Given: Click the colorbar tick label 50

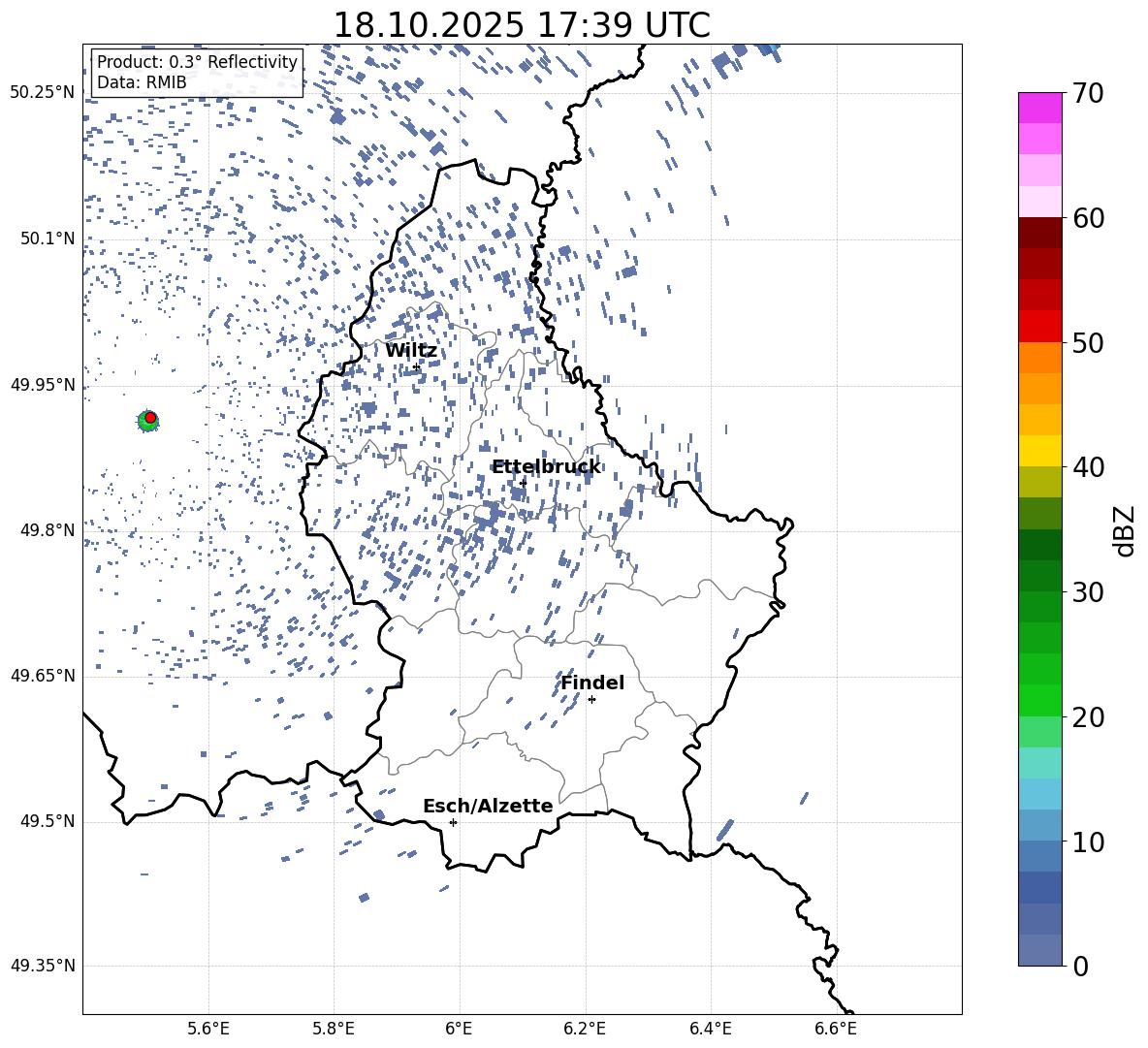Looking at the screenshot, I should (1089, 343).
